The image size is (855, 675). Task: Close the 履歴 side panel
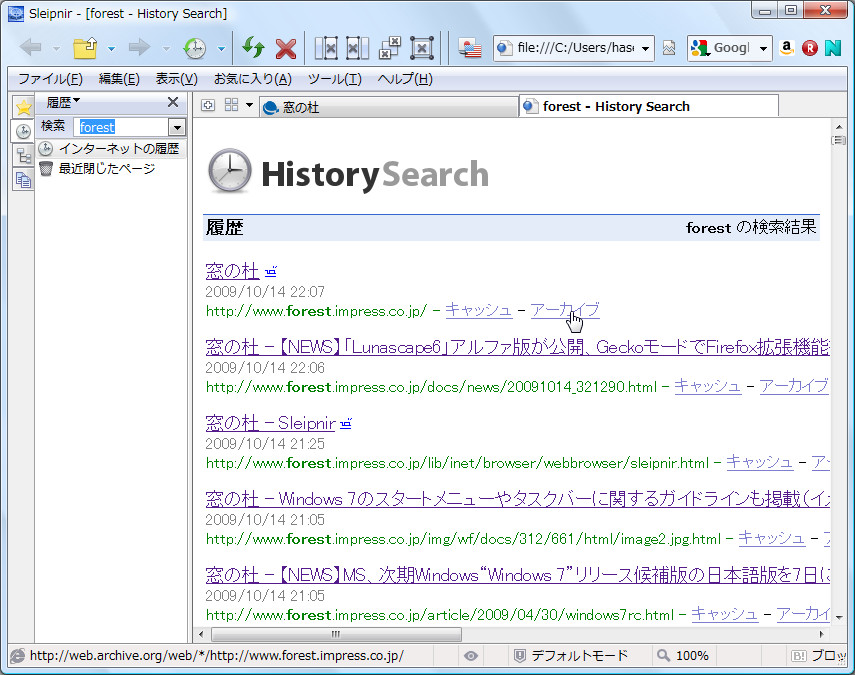pos(173,102)
